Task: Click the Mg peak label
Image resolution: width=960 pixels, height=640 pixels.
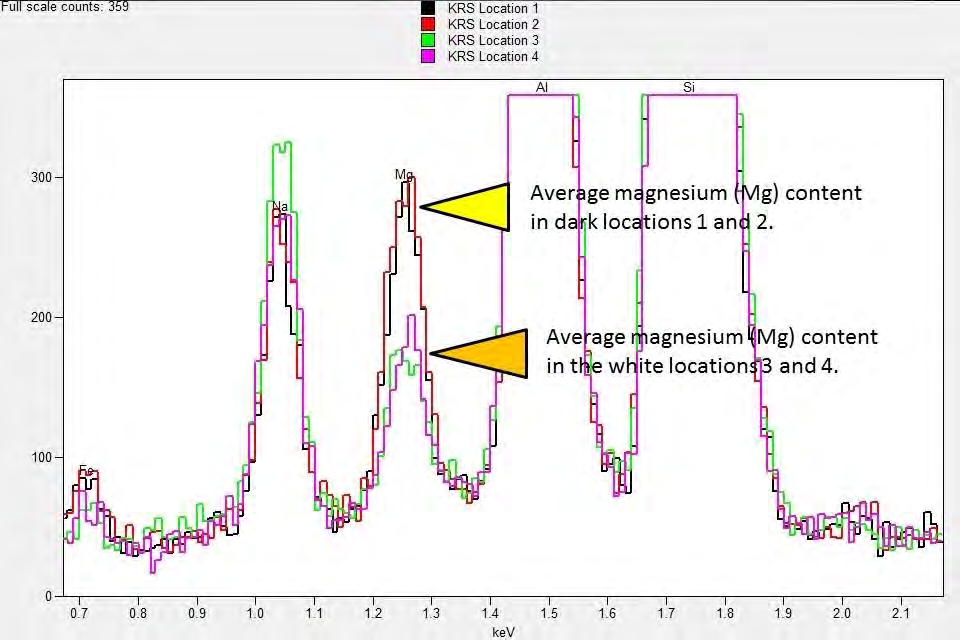Action: [x=404, y=174]
